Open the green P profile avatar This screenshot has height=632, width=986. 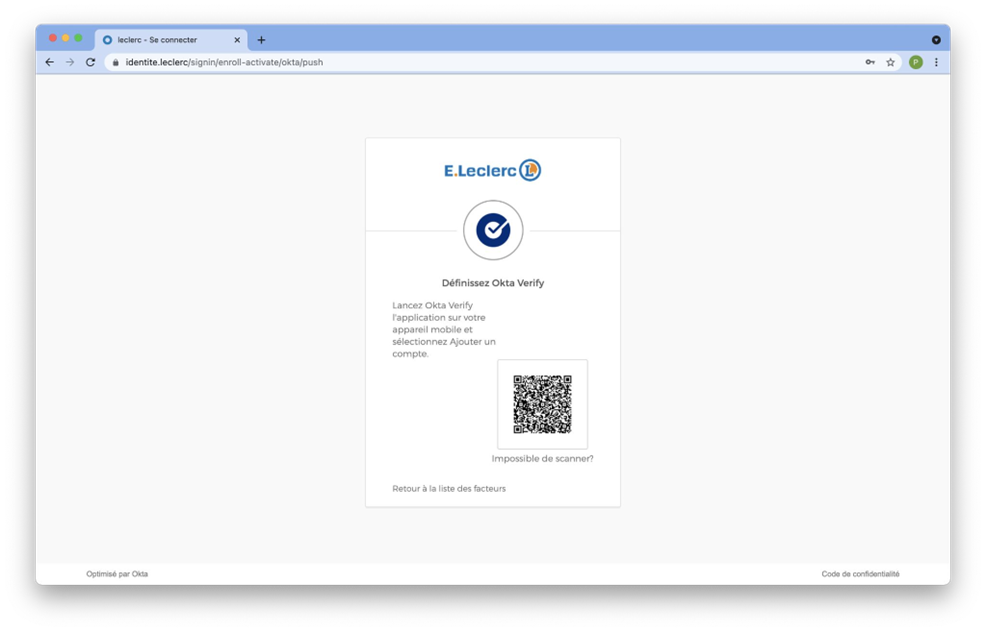click(x=916, y=62)
